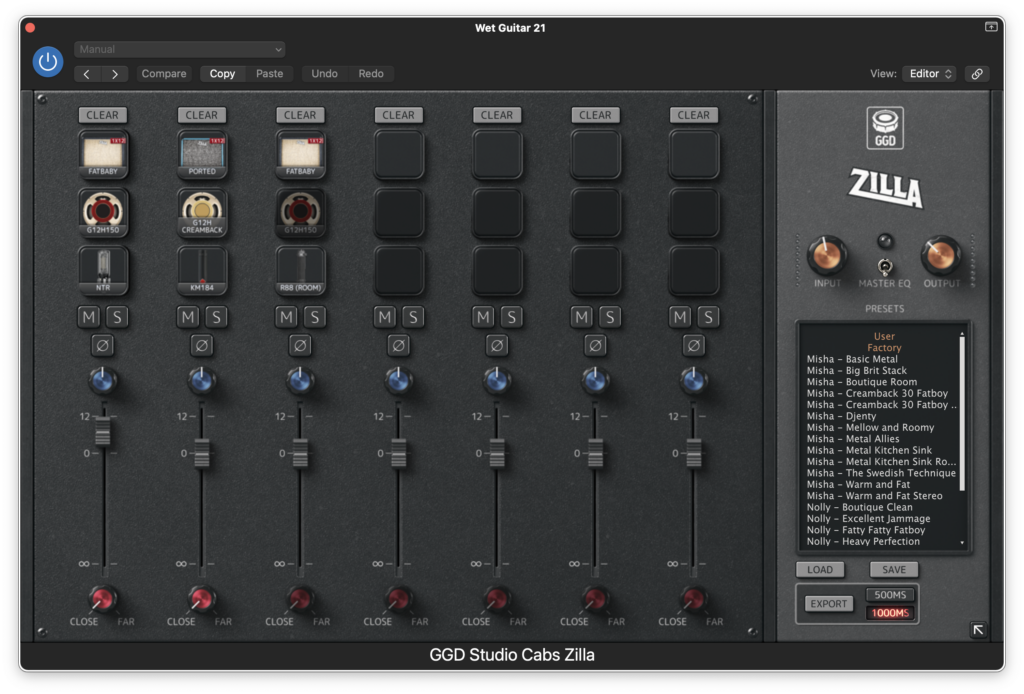Click the channel 2 blue pan knob
The width and height of the screenshot is (1024, 694).
coord(201,381)
